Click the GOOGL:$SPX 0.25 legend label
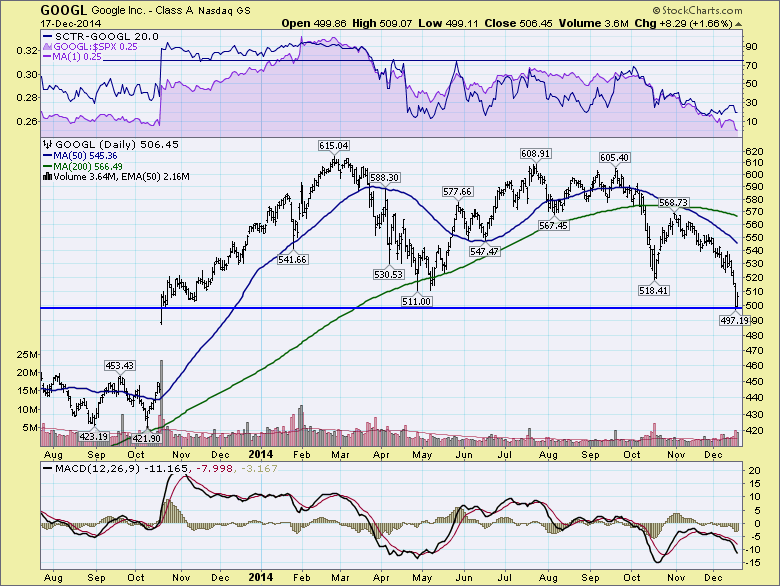This screenshot has height=586, width=780. coord(96,47)
